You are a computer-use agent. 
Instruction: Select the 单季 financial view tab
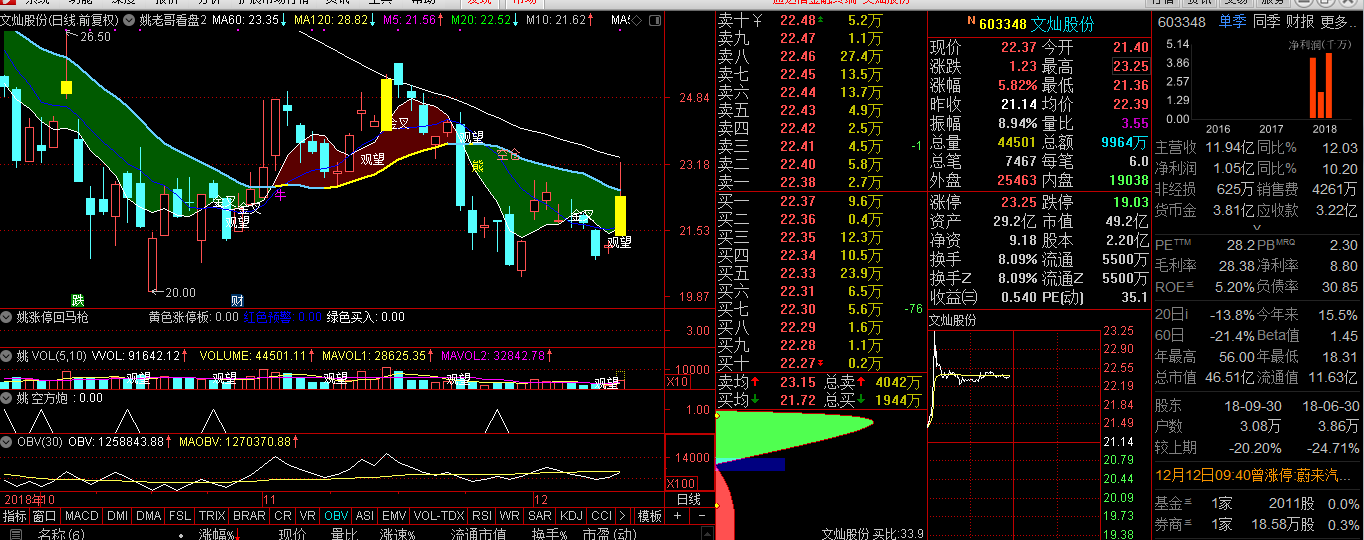[1232, 22]
